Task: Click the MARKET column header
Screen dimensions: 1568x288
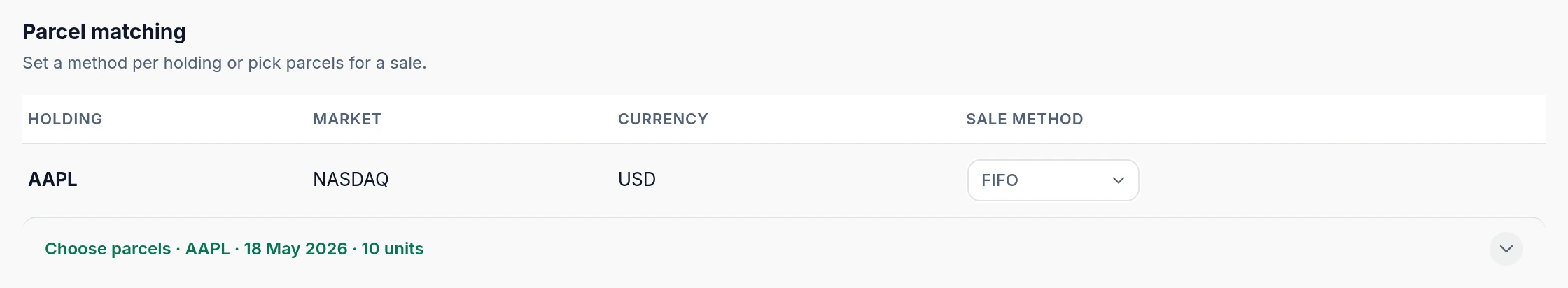Action: tap(346, 119)
